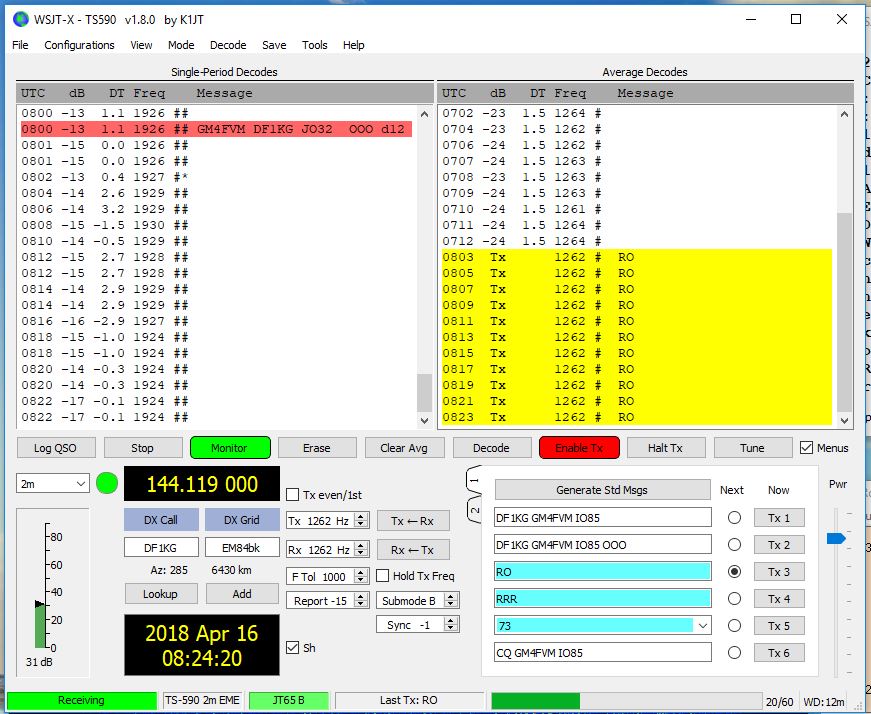Select the Next radio button for Tx 4

pyautogui.click(x=734, y=598)
